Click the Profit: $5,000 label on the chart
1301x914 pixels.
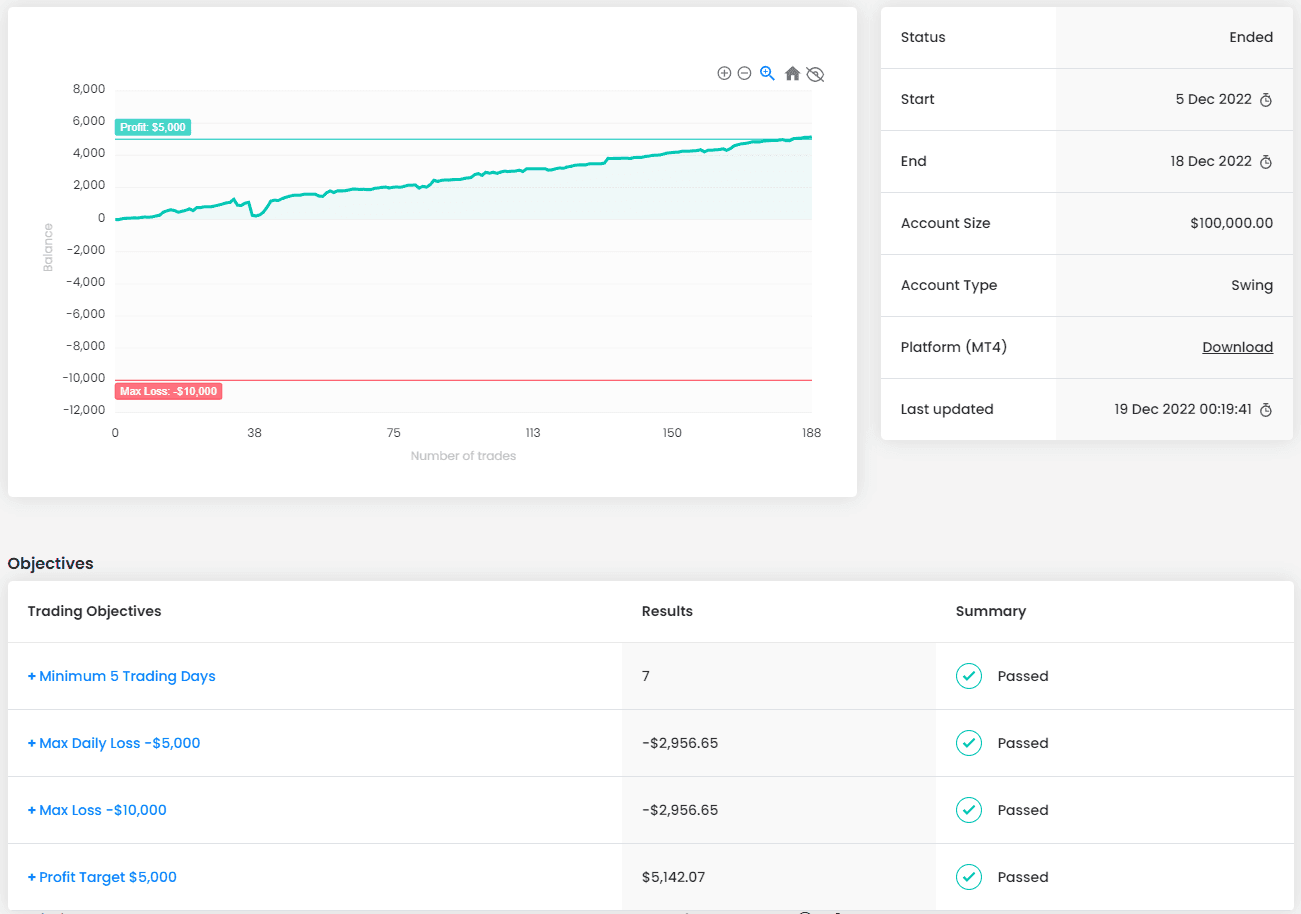tap(152, 127)
